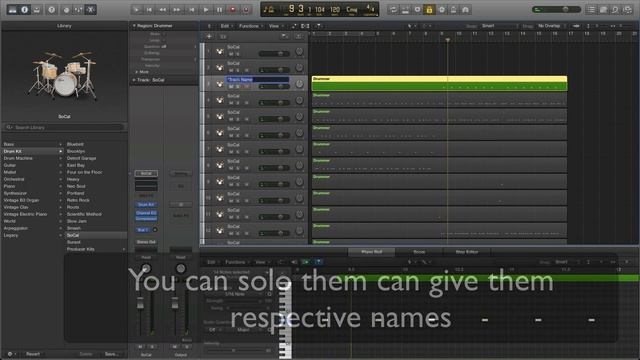Open the Mixer button in the toolbar

(78, 9)
